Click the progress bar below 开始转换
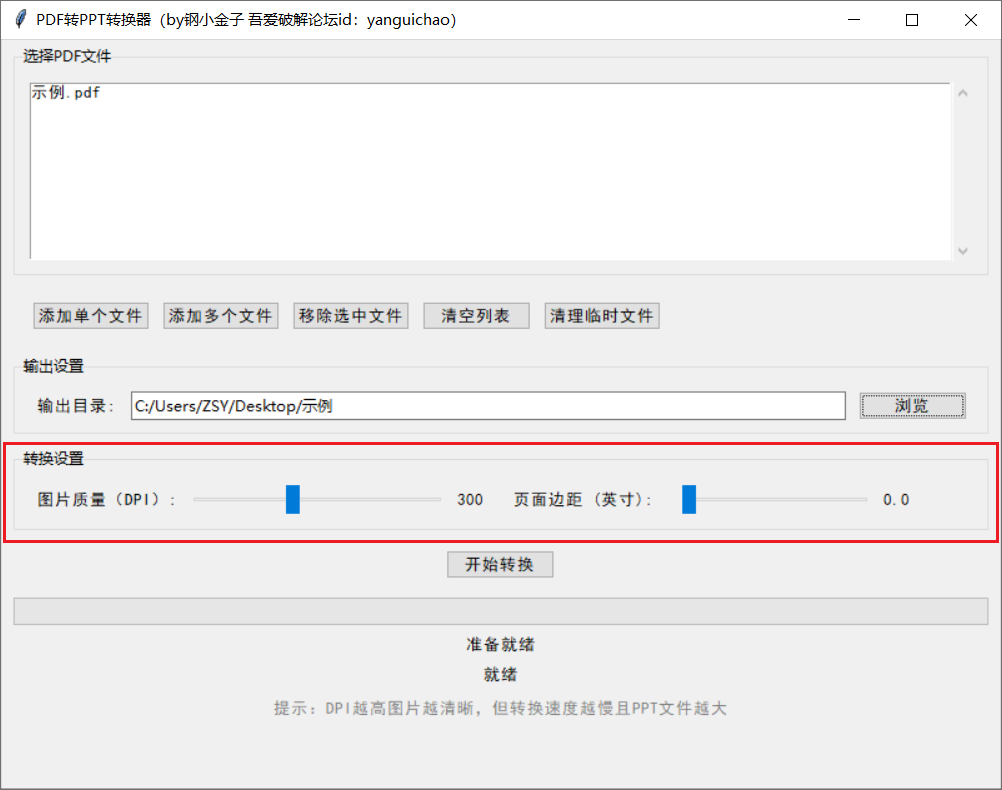 click(x=500, y=611)
